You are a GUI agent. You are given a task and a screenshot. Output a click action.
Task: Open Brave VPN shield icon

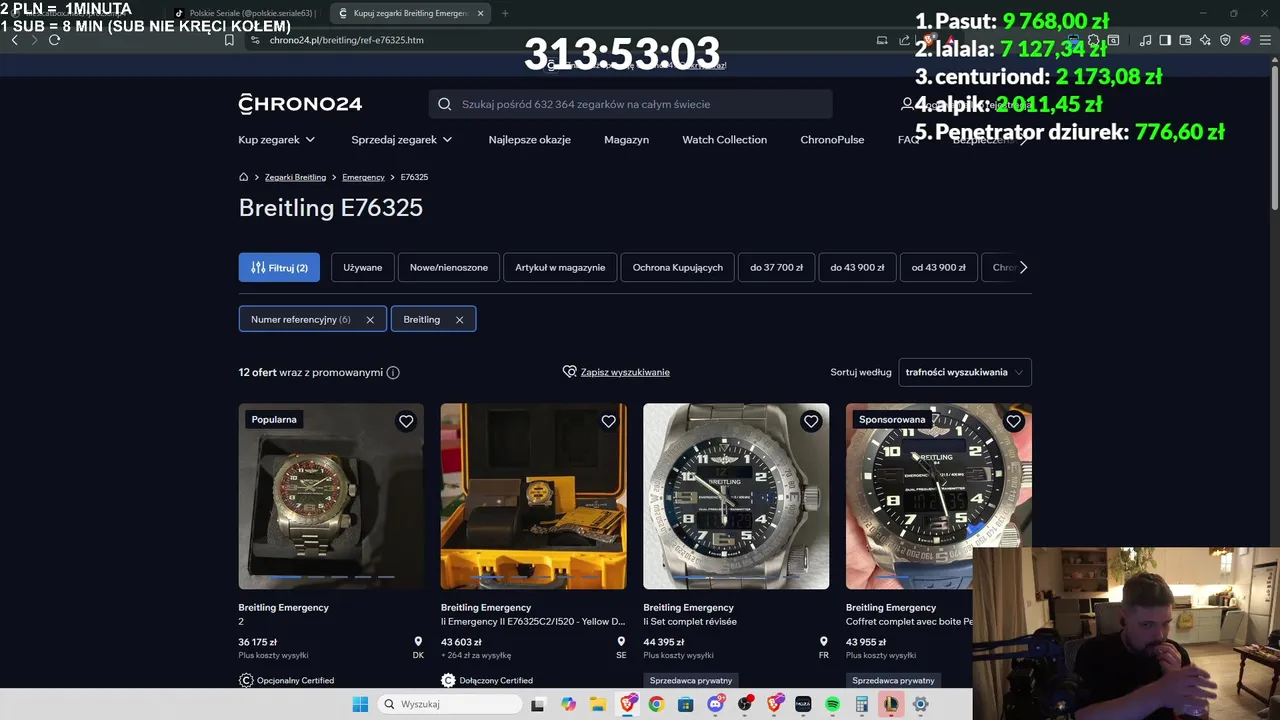pyautogui.click(x=1225, y=40)
